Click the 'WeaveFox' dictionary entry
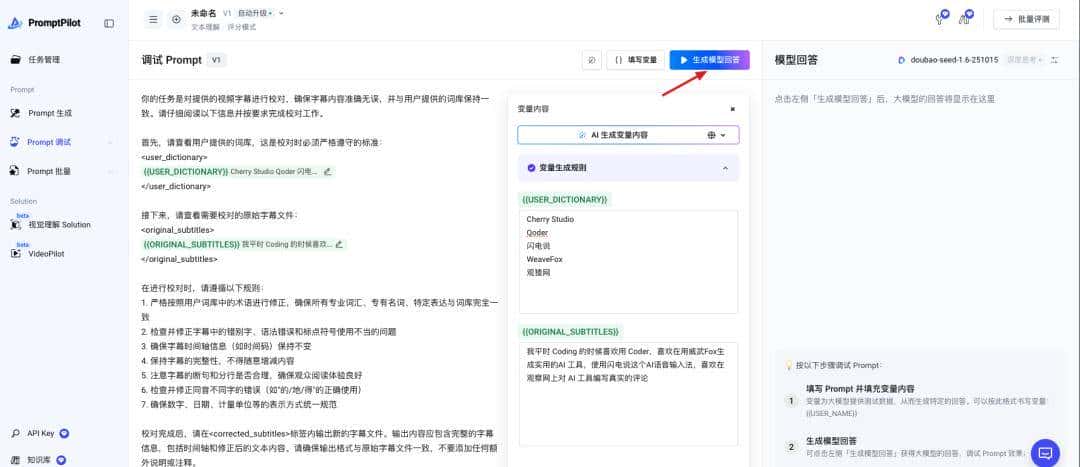Viewport: 1080px width, 467px height. point(545,259)
